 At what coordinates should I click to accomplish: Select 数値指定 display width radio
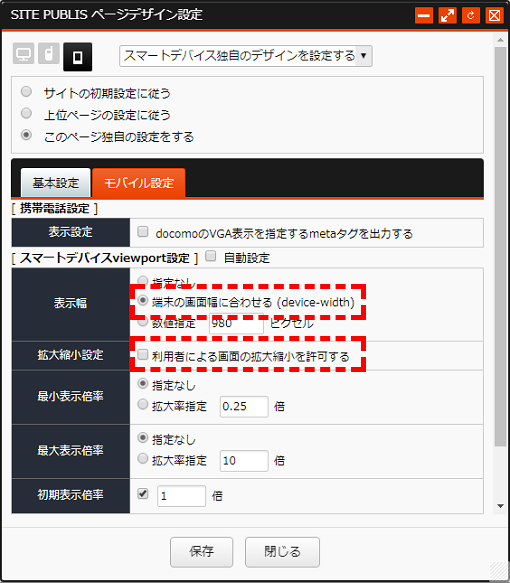pos(143,321)
